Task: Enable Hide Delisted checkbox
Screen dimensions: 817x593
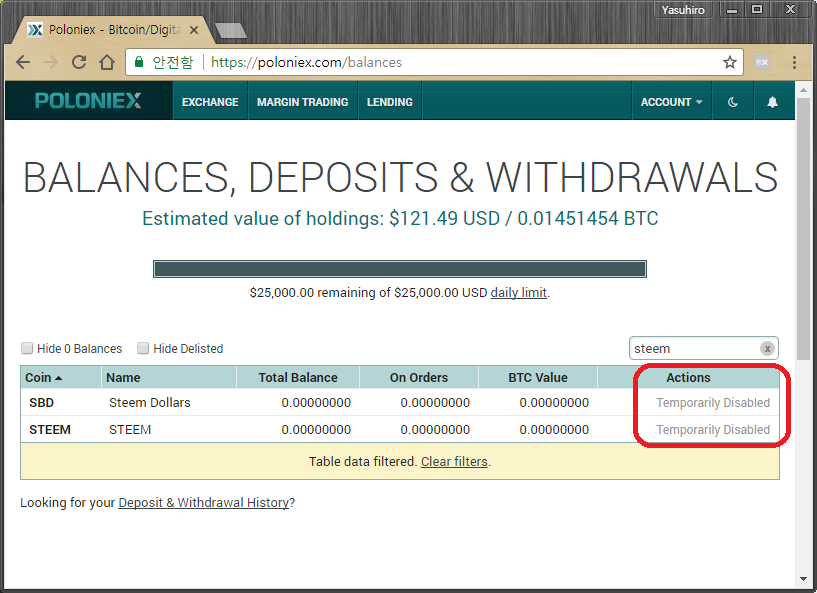Action: click(x=143, y=348)
